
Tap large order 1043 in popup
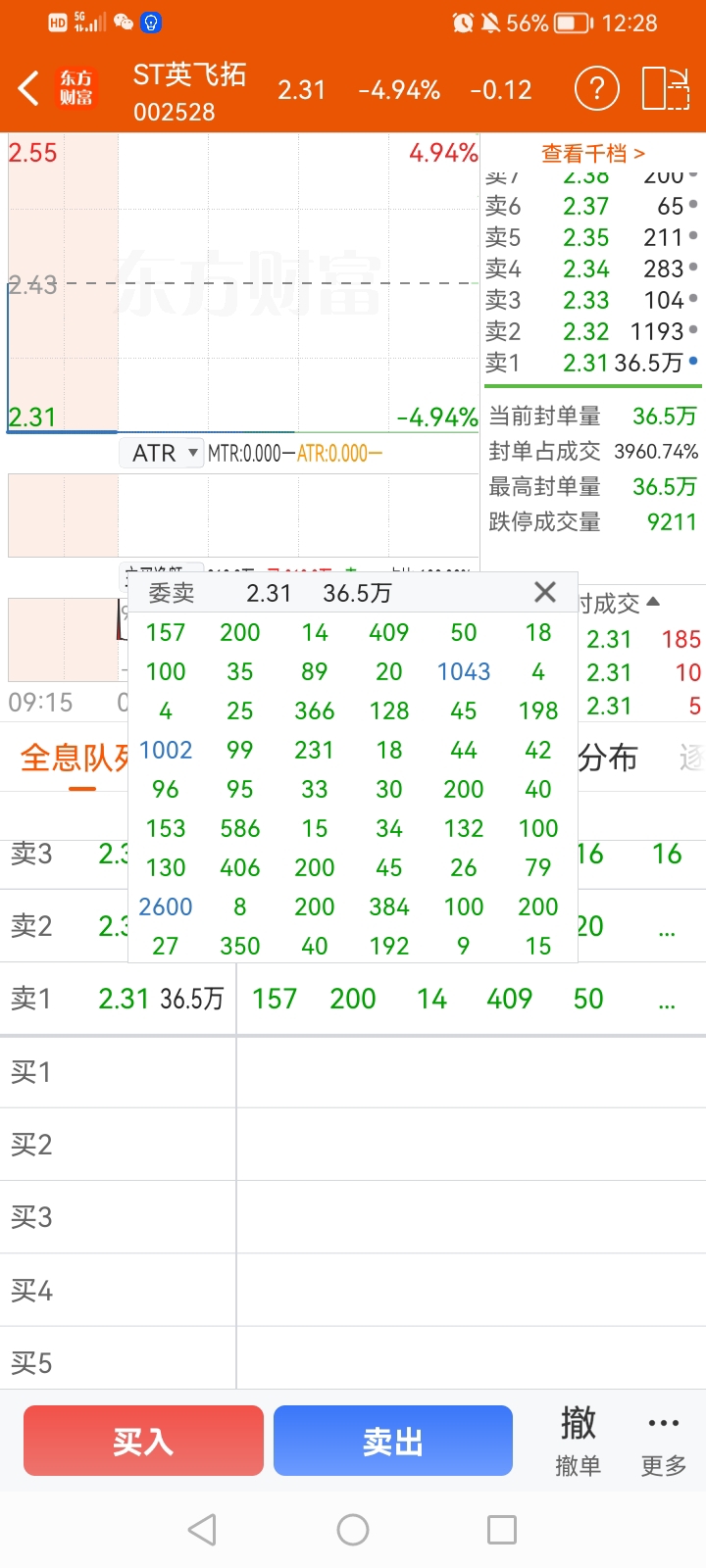(x=464, y=671)
